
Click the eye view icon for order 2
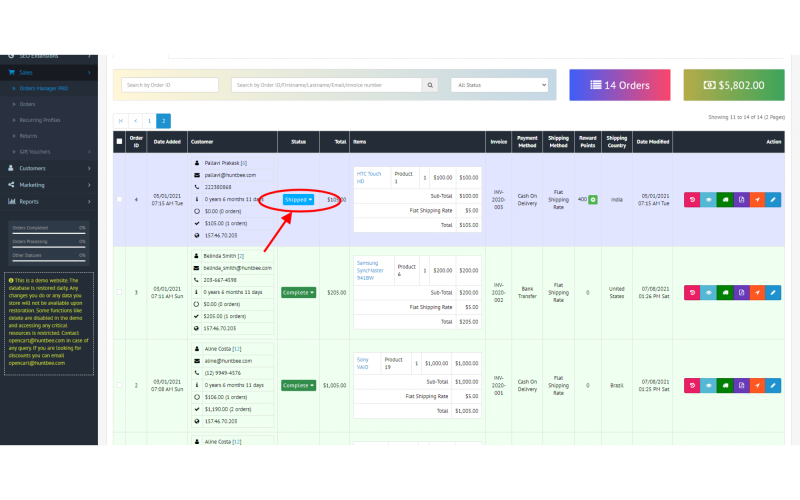pyautogui.click(x=708, y=385)
